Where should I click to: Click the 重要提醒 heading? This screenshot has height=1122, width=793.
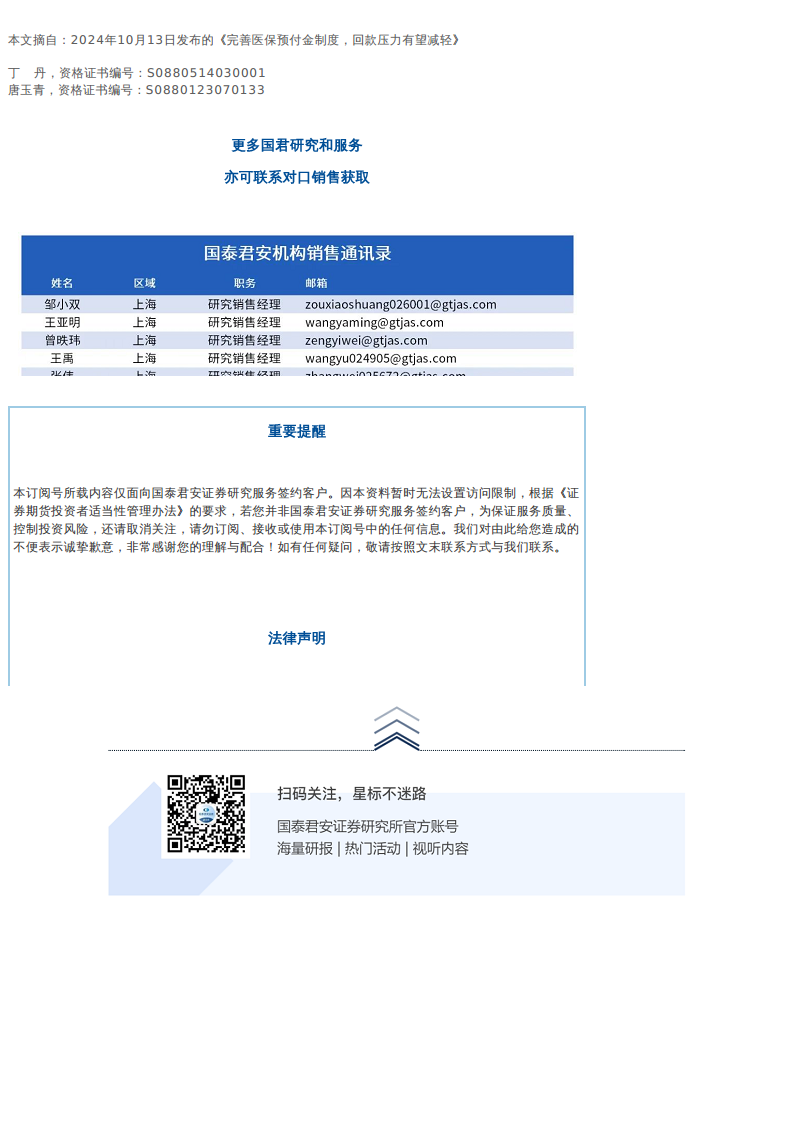(x=296, y=431)
